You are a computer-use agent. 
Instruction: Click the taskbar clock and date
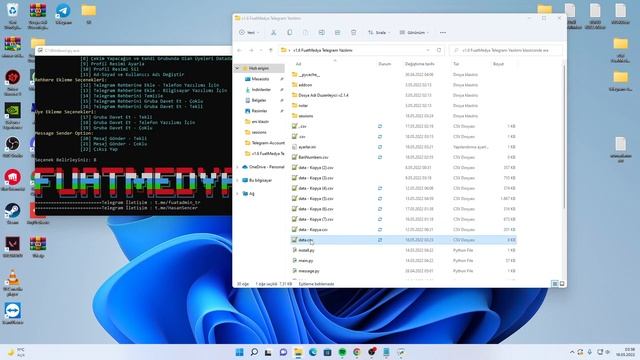point(624,352)
